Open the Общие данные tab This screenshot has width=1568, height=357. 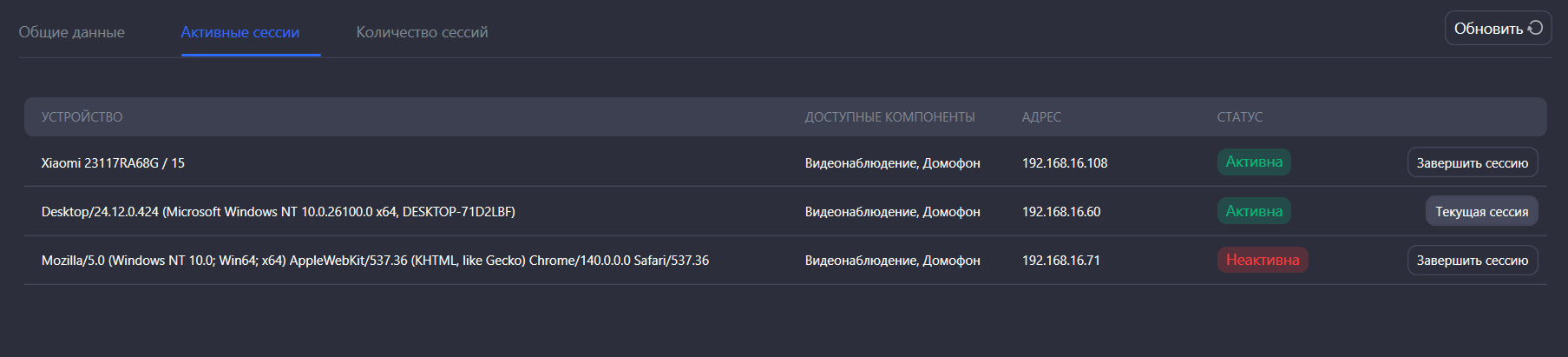[x=72, y=32]
